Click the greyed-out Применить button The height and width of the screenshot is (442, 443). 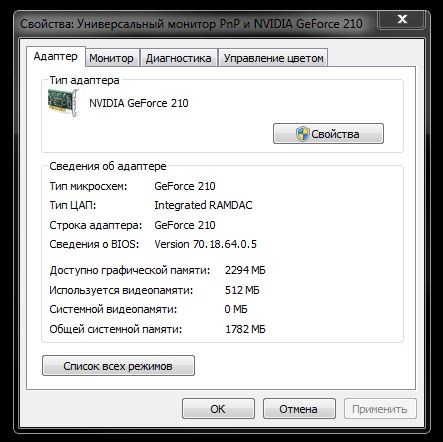[x=380, y=409]
